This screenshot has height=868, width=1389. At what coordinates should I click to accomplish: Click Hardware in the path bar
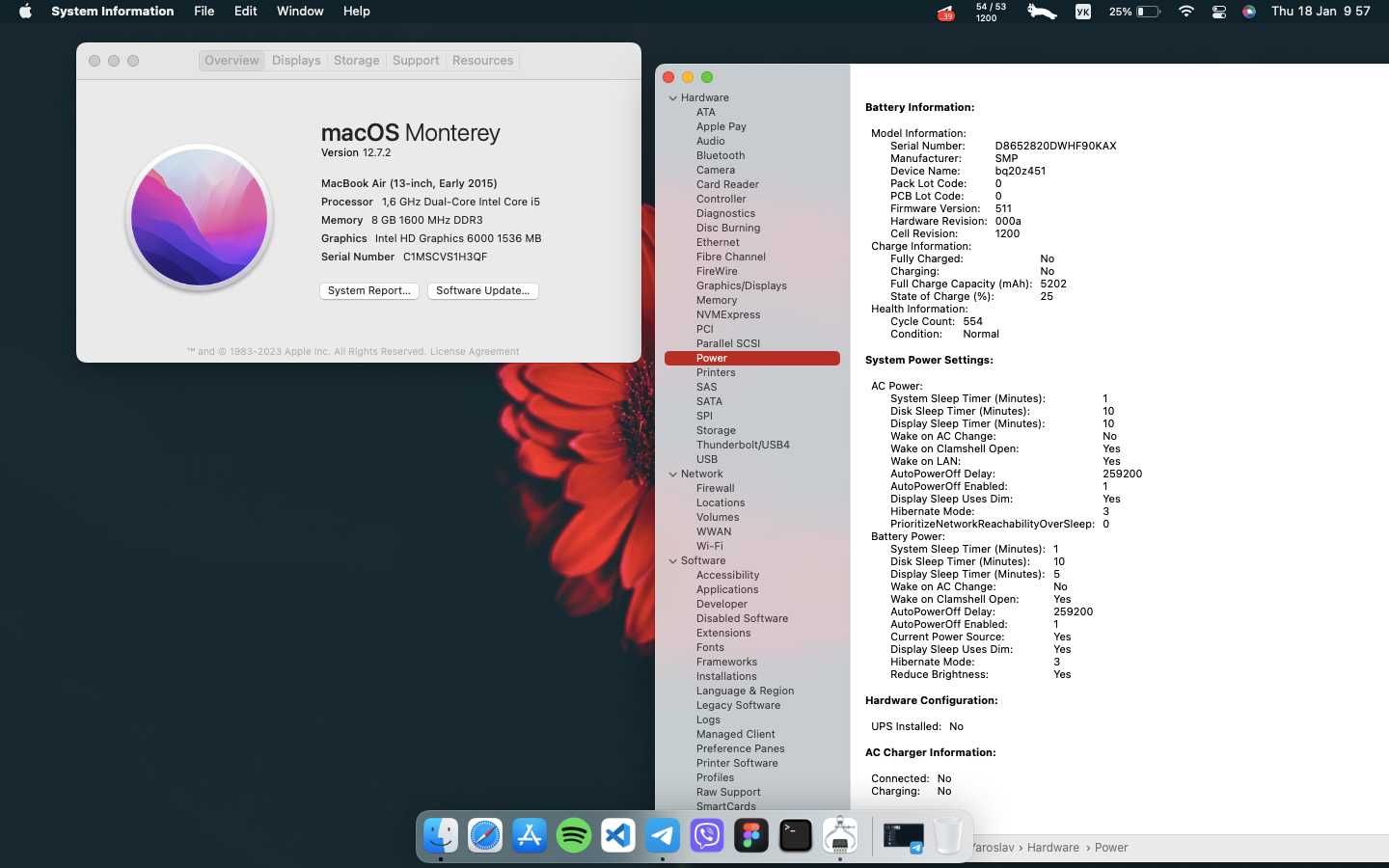coord(1052,848)
